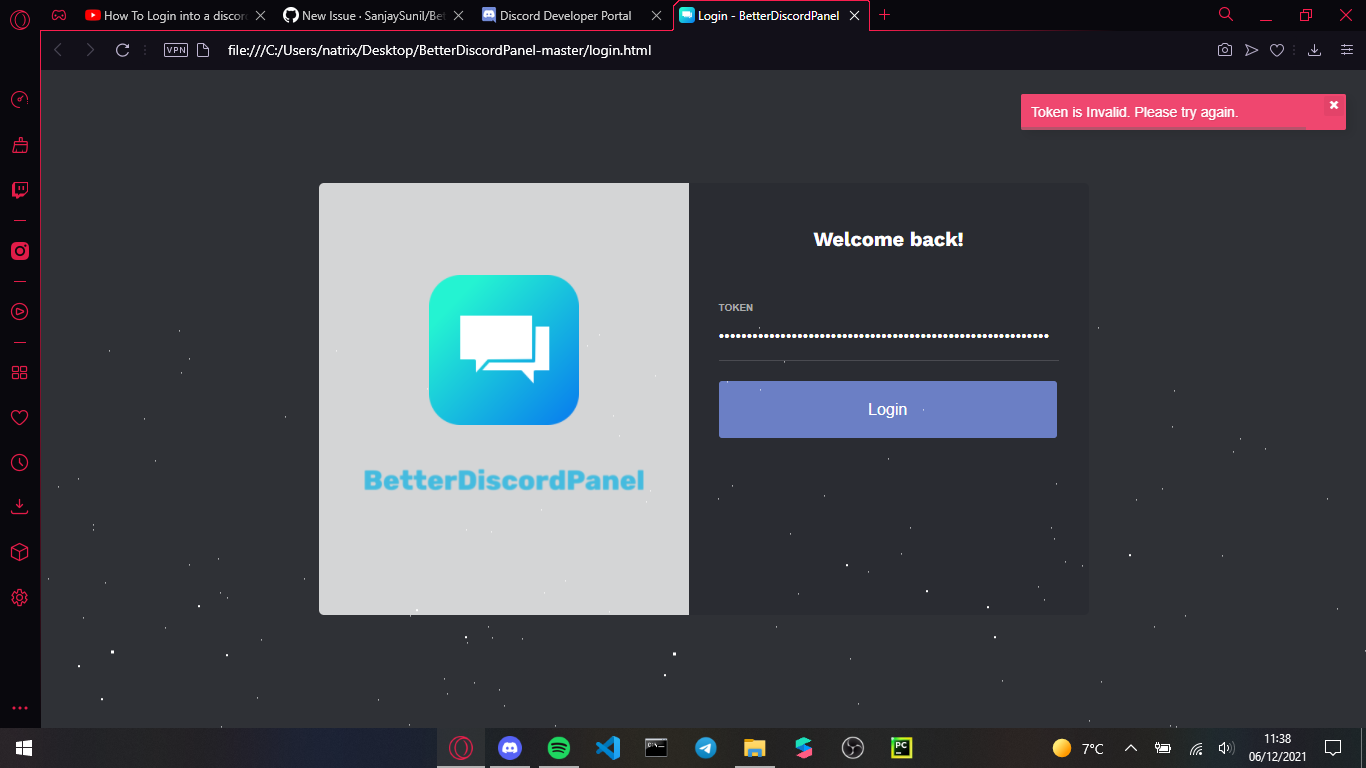The height and width of the screenshot is (768, 1366).
Task: Click the Login button
Action: 888,409
